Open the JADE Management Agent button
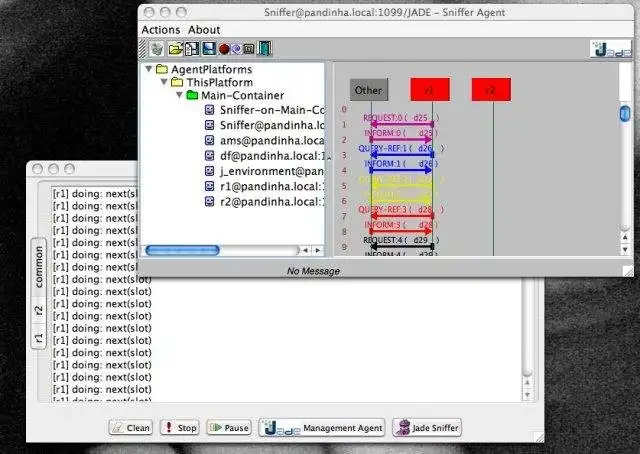Image resolution: width=640 pixels, height=454 pixels. point(322,428)
